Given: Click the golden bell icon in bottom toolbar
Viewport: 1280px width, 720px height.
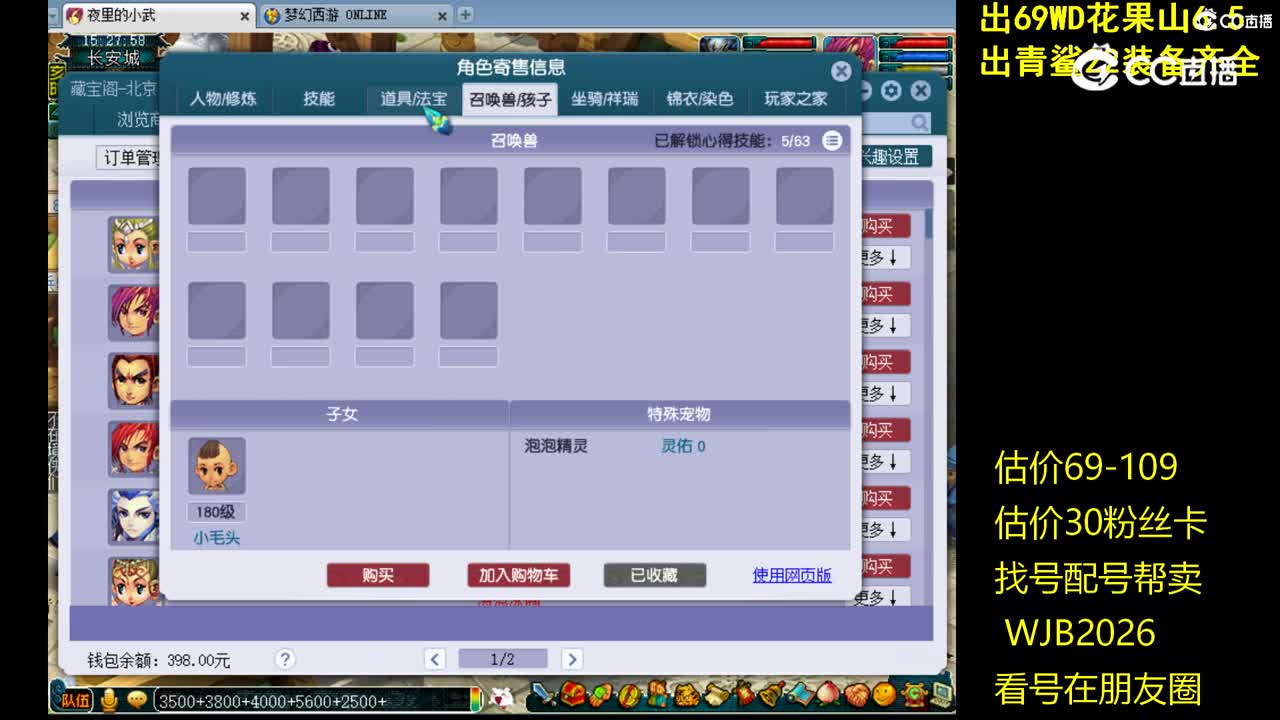Looking at the screenshot, I should coord(772,694).
